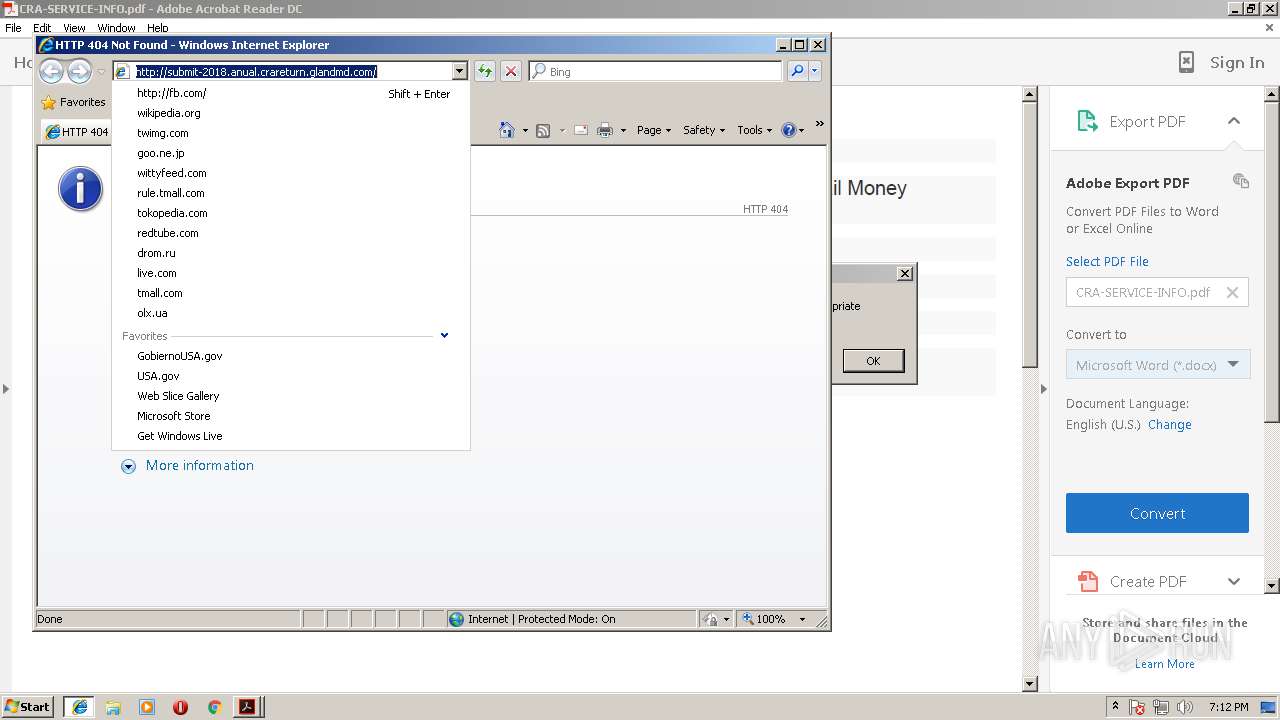The width and height of the screenshot is (1280, 720).
Task: Open Adobe Acrobat Reader taskbar icon
Action: click(246, 707)
